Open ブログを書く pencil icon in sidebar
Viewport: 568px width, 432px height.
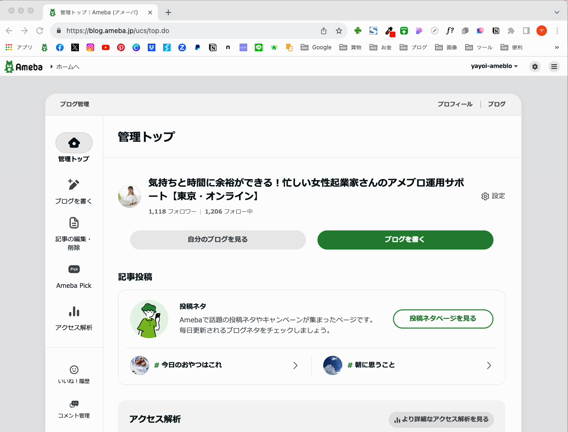[74, 184]
